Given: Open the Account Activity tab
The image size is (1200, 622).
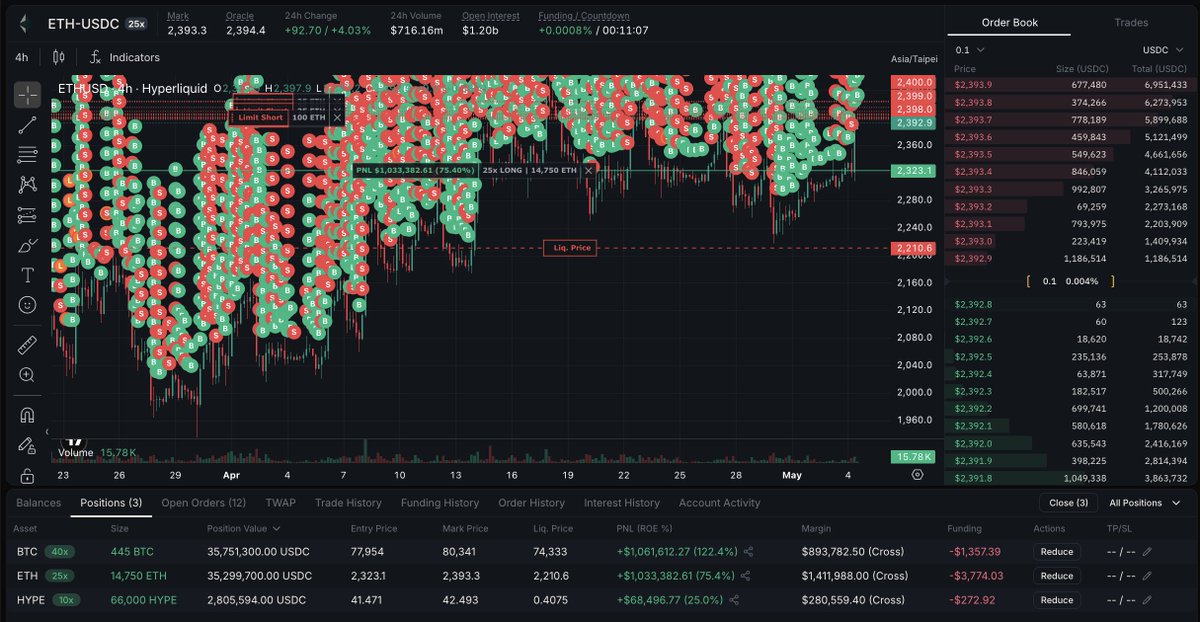Looking at the screenshot, I should [x=721, y=503].
